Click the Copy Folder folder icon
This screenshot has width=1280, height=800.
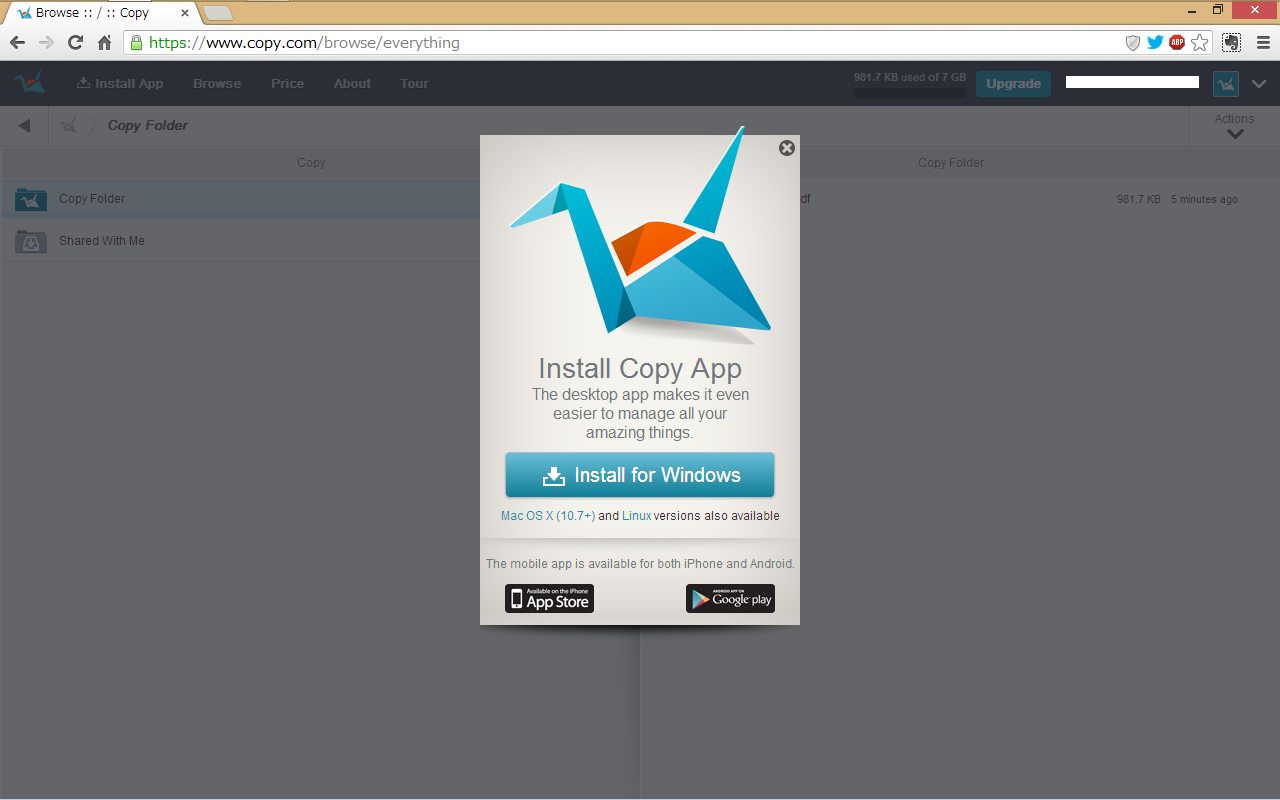pos(31,199)
